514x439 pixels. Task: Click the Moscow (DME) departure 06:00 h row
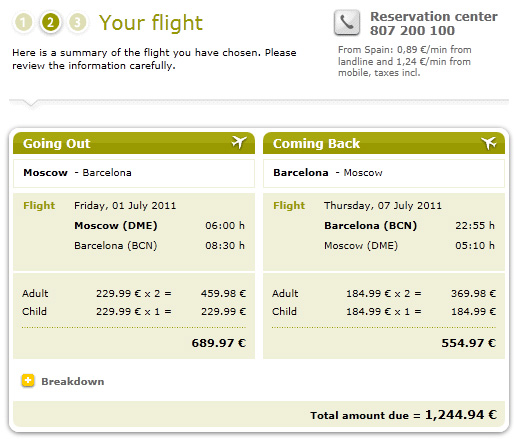coord(159,226)
